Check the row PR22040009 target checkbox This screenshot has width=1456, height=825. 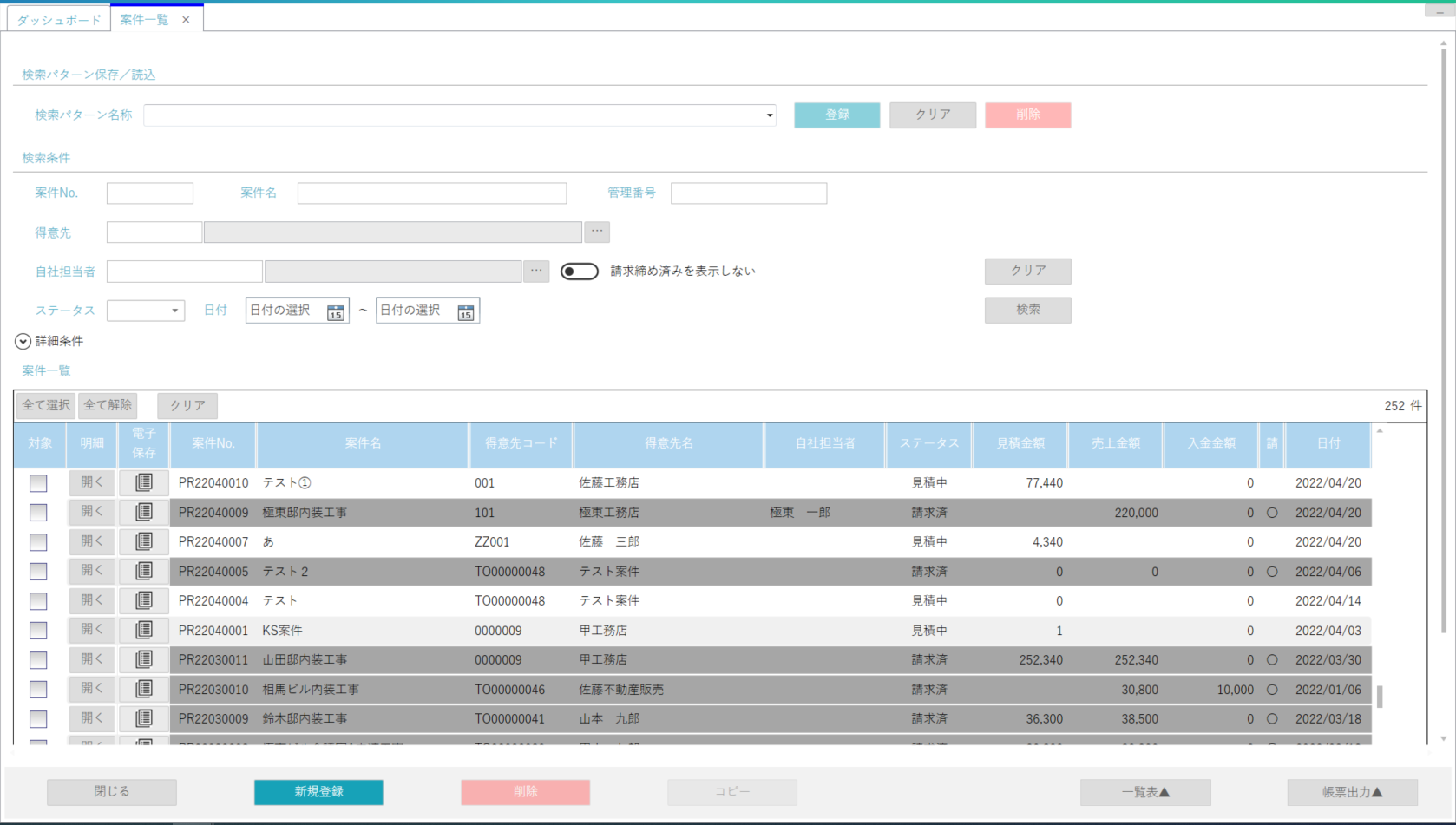38,513
